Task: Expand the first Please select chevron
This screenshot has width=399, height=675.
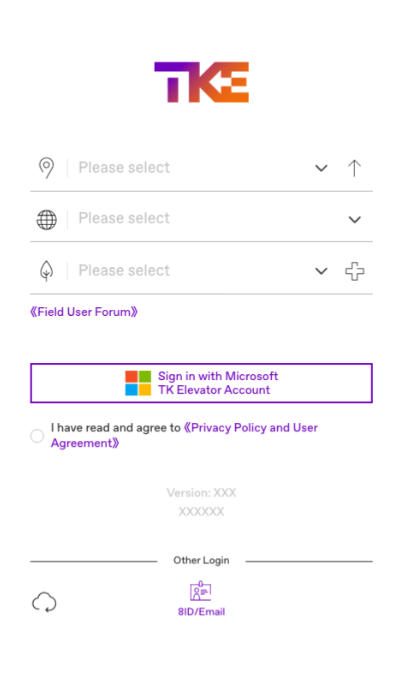Action: click(x=322, y=168)
